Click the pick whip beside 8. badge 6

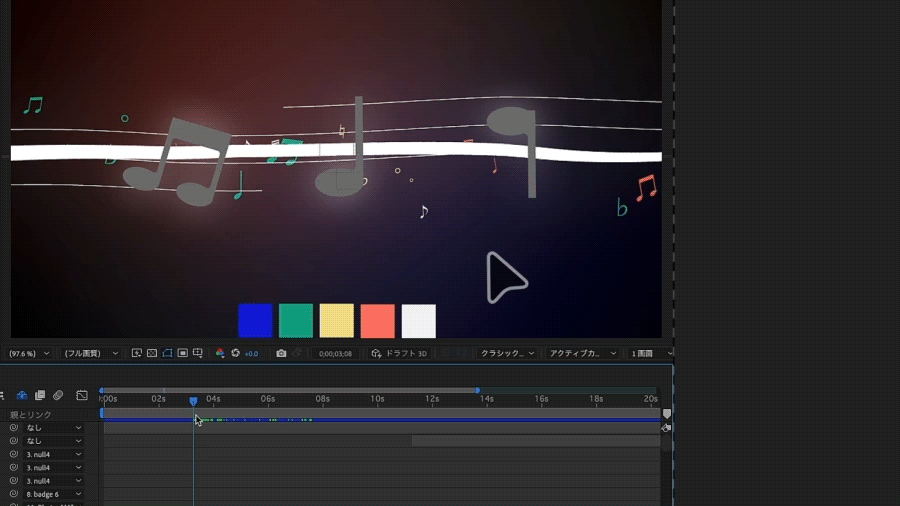[14, 494]
